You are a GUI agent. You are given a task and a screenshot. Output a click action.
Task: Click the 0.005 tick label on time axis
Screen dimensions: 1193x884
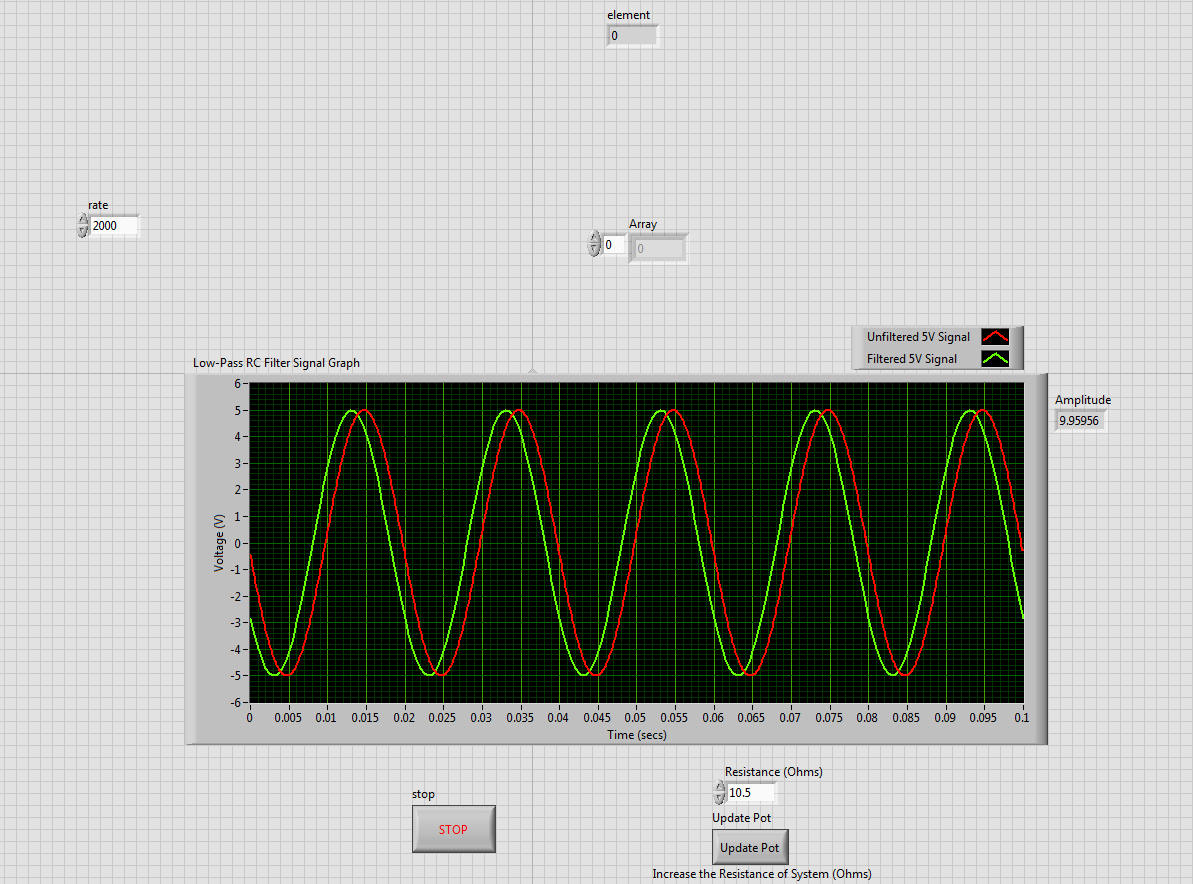click(288, 717)
